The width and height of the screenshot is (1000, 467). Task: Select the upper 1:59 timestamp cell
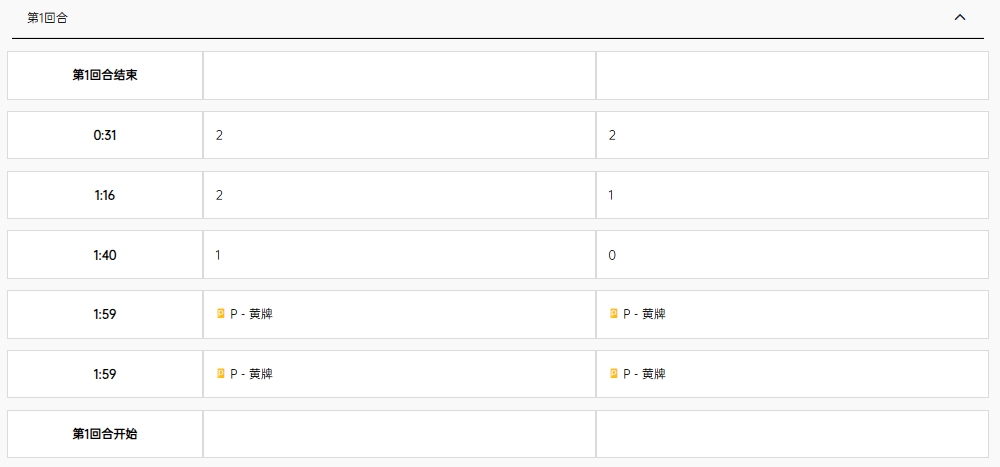[105, 315]
